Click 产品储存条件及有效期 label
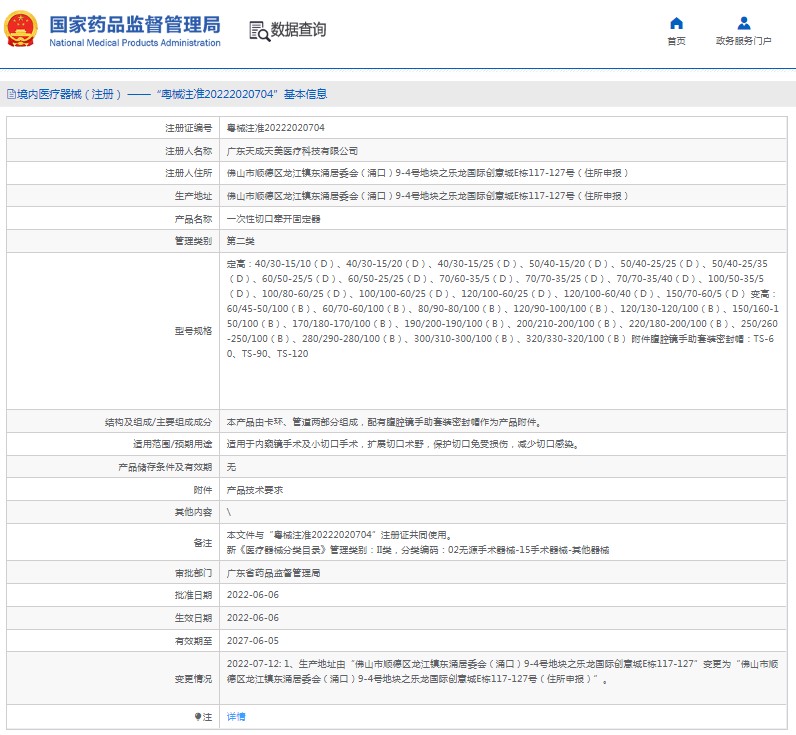796x735 pixels. [x=165, y=467]
